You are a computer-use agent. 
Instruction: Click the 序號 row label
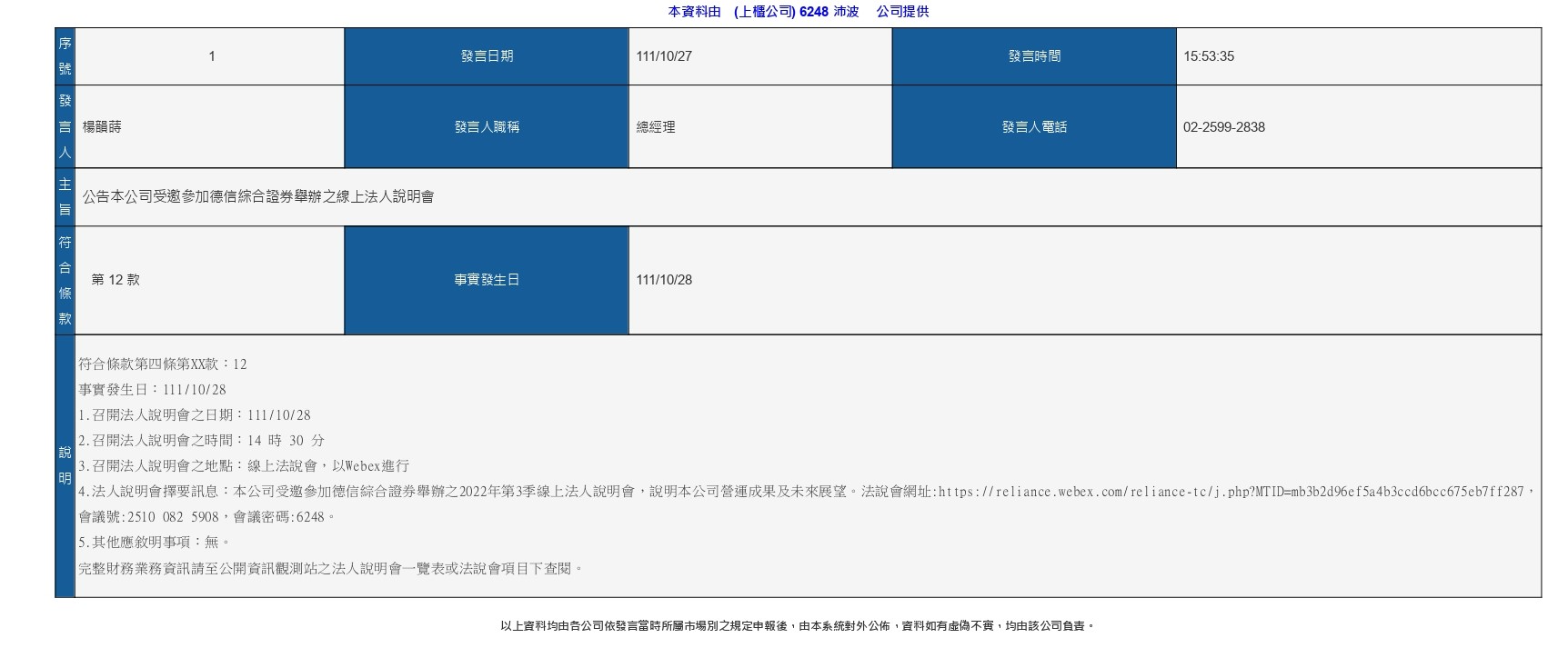(x=65, y=56)
